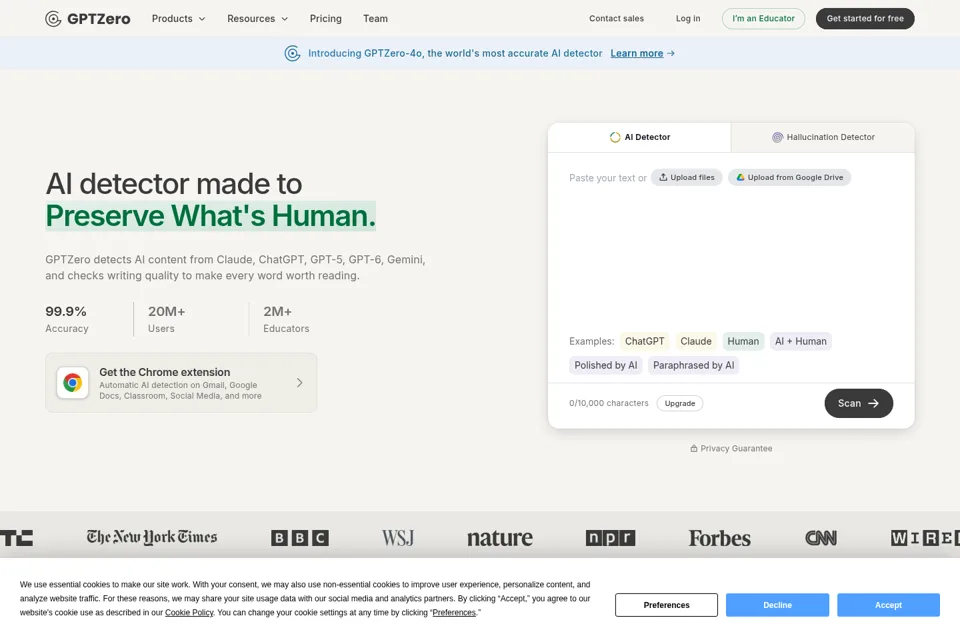Viewport: 960px width, 640px height.
Task: Click the 99.9% Accuracy stat
Action: pos(67,319)
